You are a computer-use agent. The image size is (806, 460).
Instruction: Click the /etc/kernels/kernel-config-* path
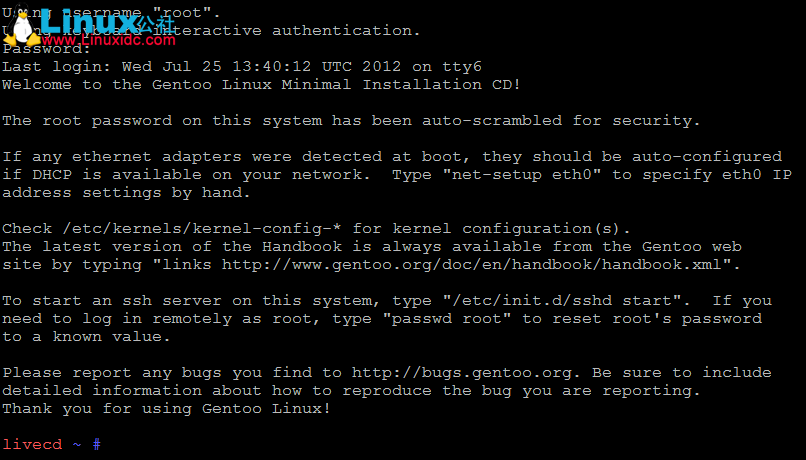202,229
